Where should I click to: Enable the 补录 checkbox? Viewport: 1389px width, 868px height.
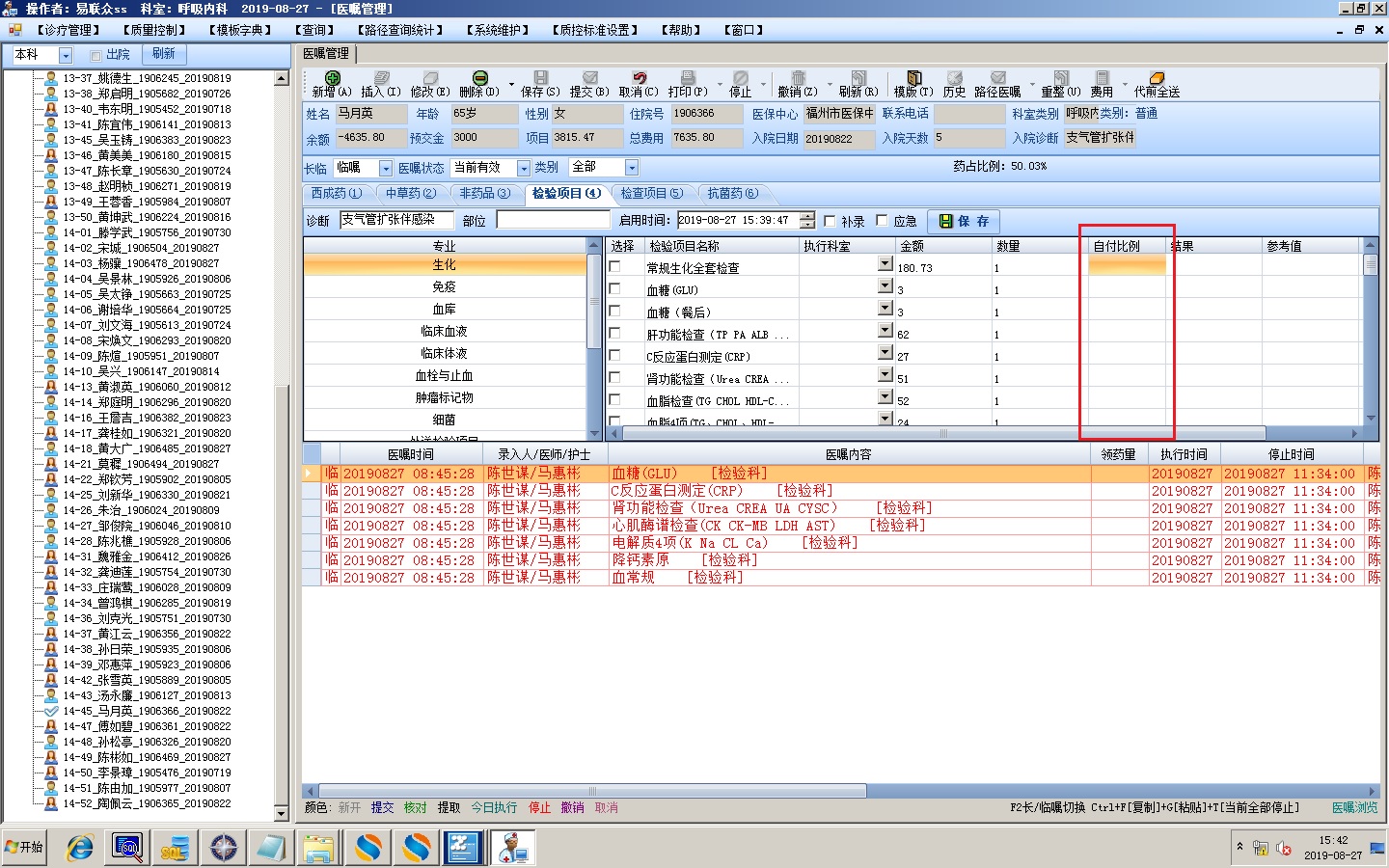(x=830, y=221)
